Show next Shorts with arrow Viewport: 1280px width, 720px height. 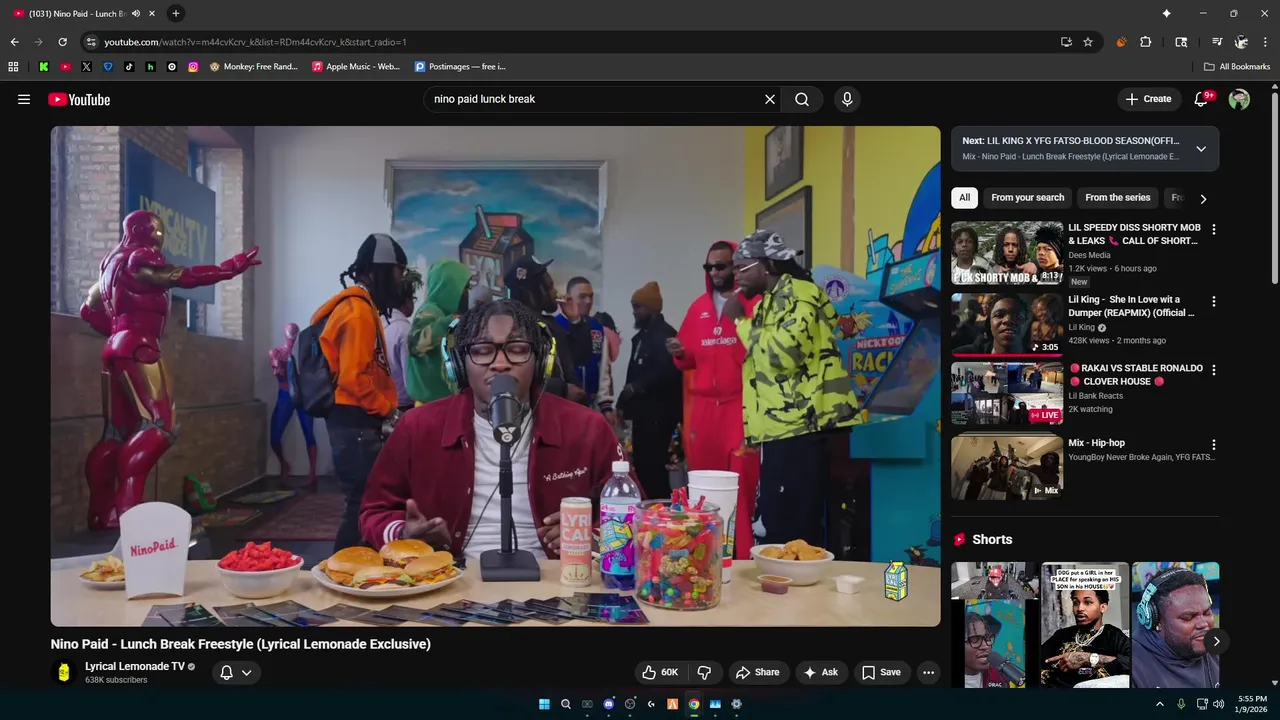tap(1216, 641)
